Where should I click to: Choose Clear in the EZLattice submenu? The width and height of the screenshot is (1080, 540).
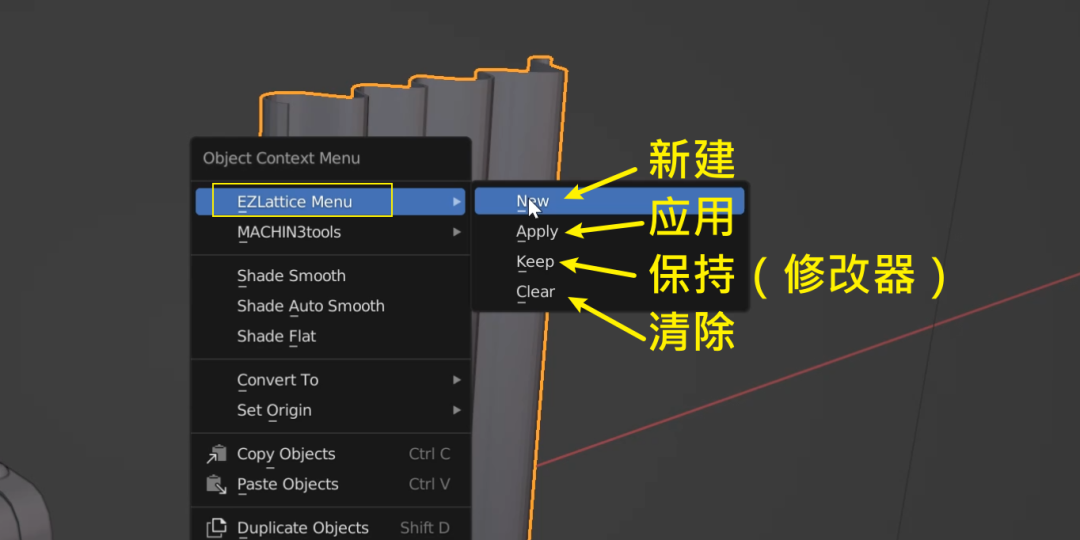pos(610,292)
